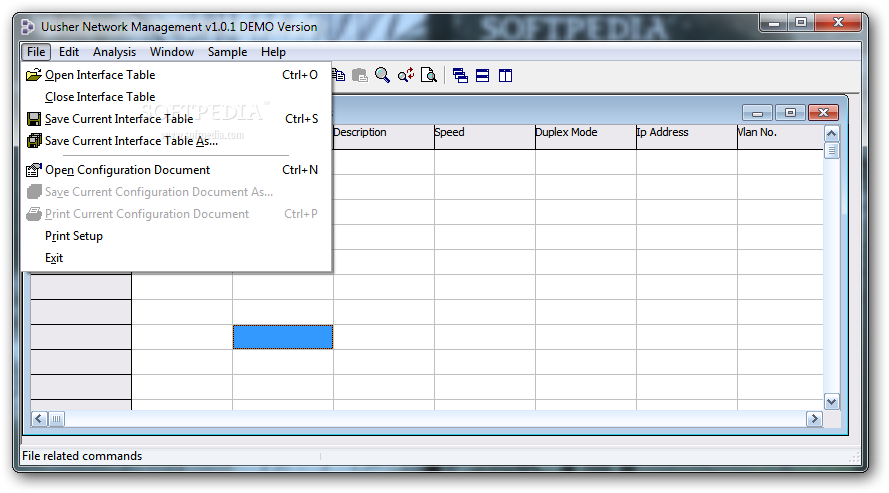Choose Exit from the File menu
Viewport: 889px width, 493px height.
click(x=176, y=258)
